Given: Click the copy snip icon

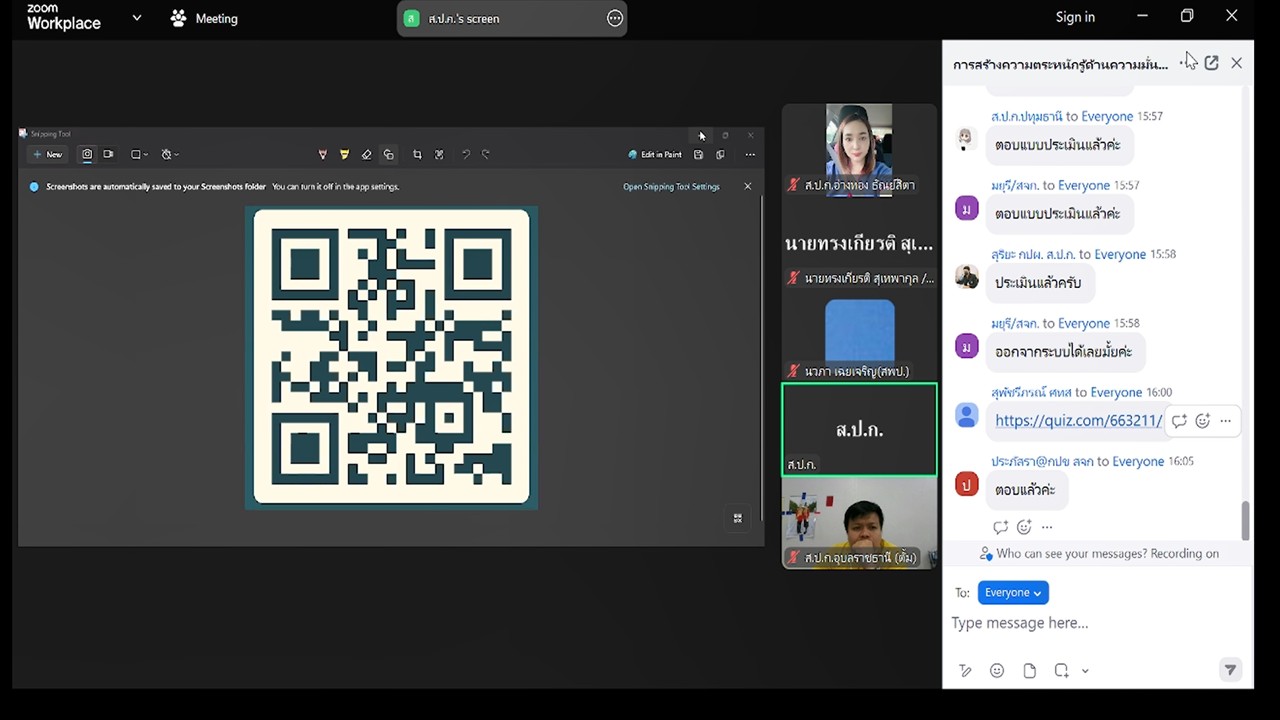Looking at the screenshot, I should [720, 154].
